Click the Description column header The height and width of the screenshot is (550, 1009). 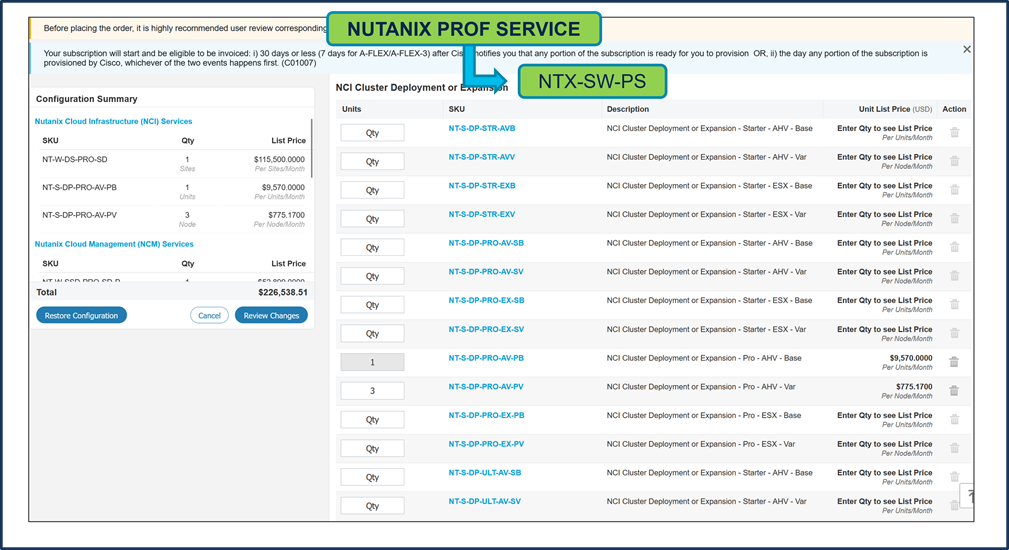pos(627,109)
